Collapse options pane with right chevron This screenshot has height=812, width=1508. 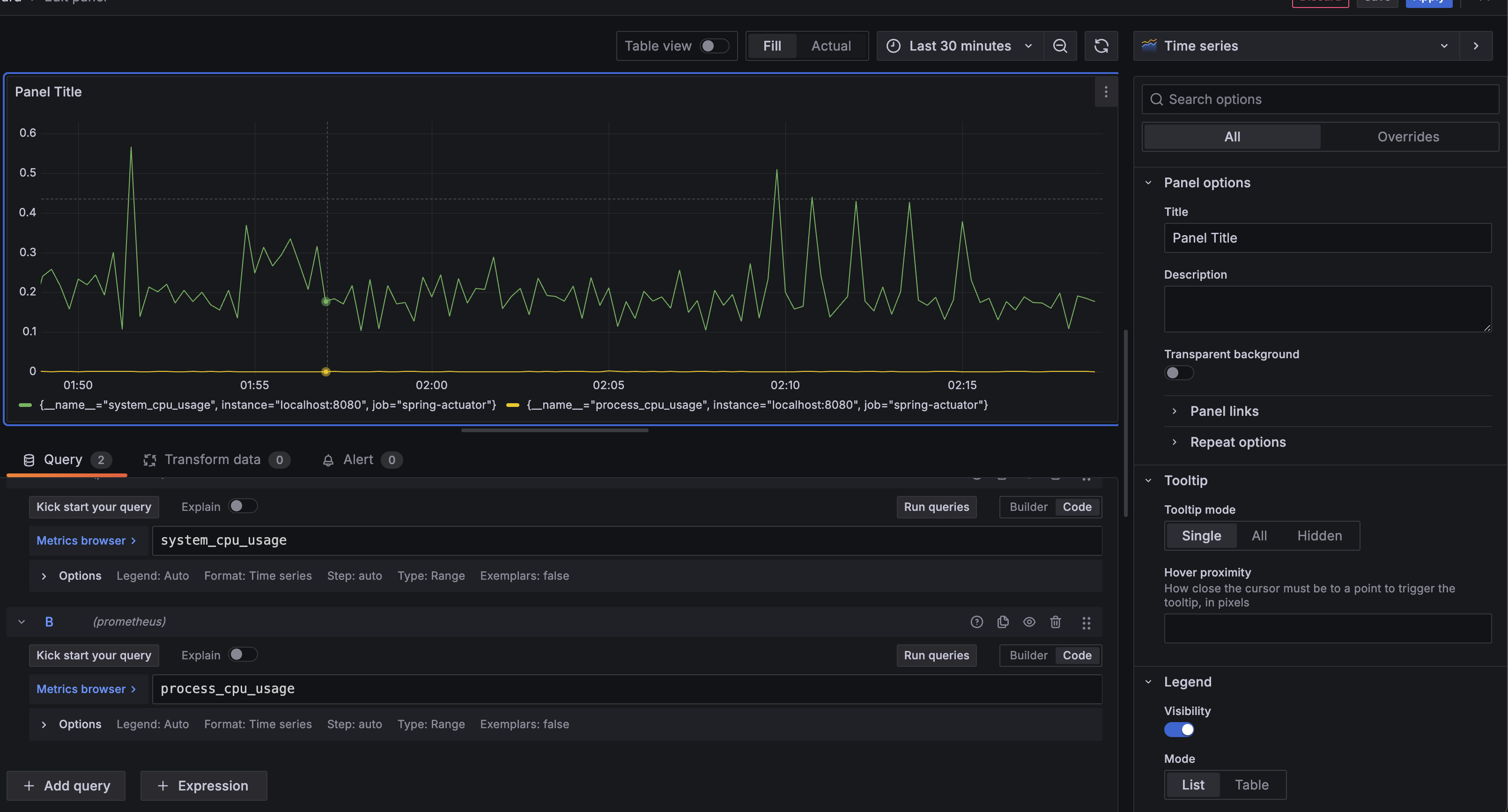pyautogui.click(x=1476, y=46)
